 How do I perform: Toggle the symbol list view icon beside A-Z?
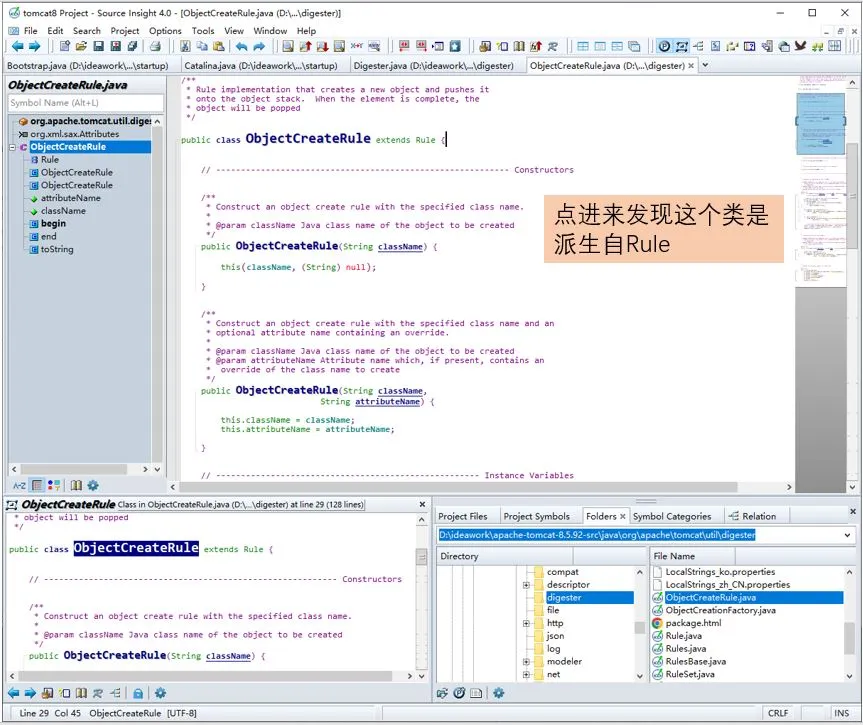click(x=37, y=486)
